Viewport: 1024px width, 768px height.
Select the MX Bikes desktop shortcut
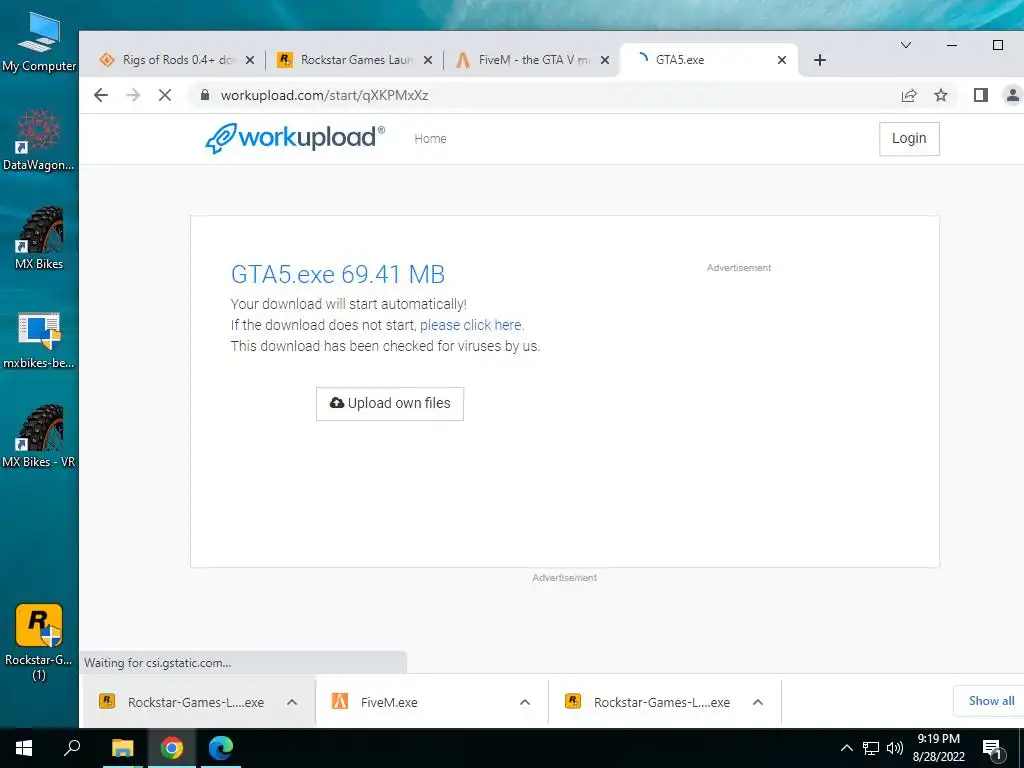(39, 238)
